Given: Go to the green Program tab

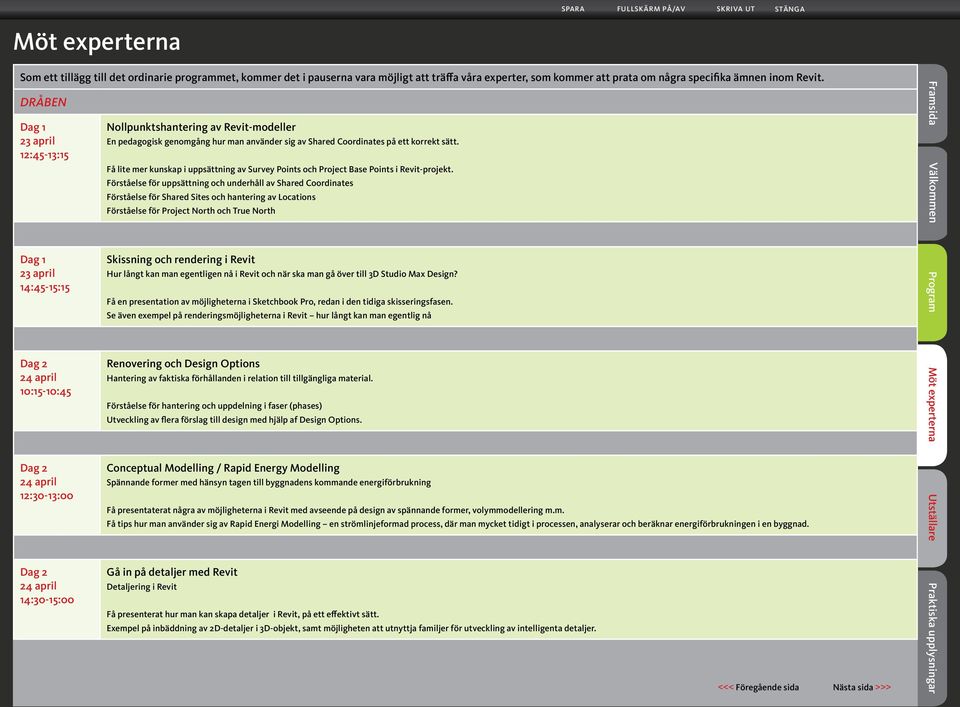Looking at the screenshot, I should pyautogui.click(x=932, y=292).
